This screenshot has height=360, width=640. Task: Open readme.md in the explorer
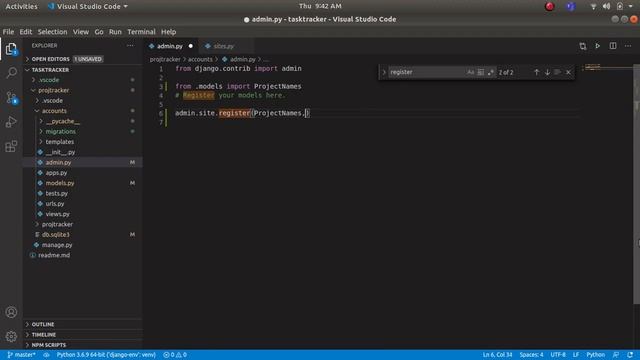tap(54, 255)
